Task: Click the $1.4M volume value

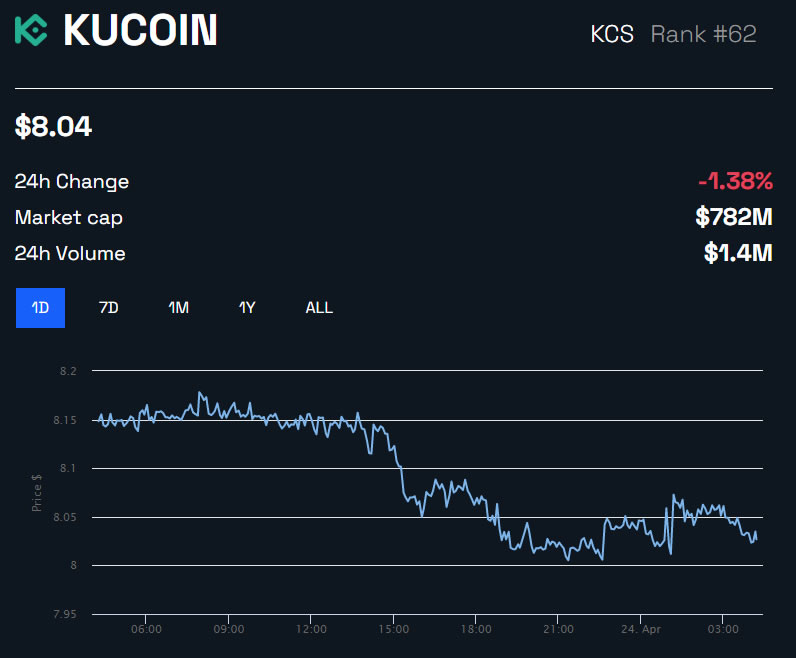Action: coord(738,253)
